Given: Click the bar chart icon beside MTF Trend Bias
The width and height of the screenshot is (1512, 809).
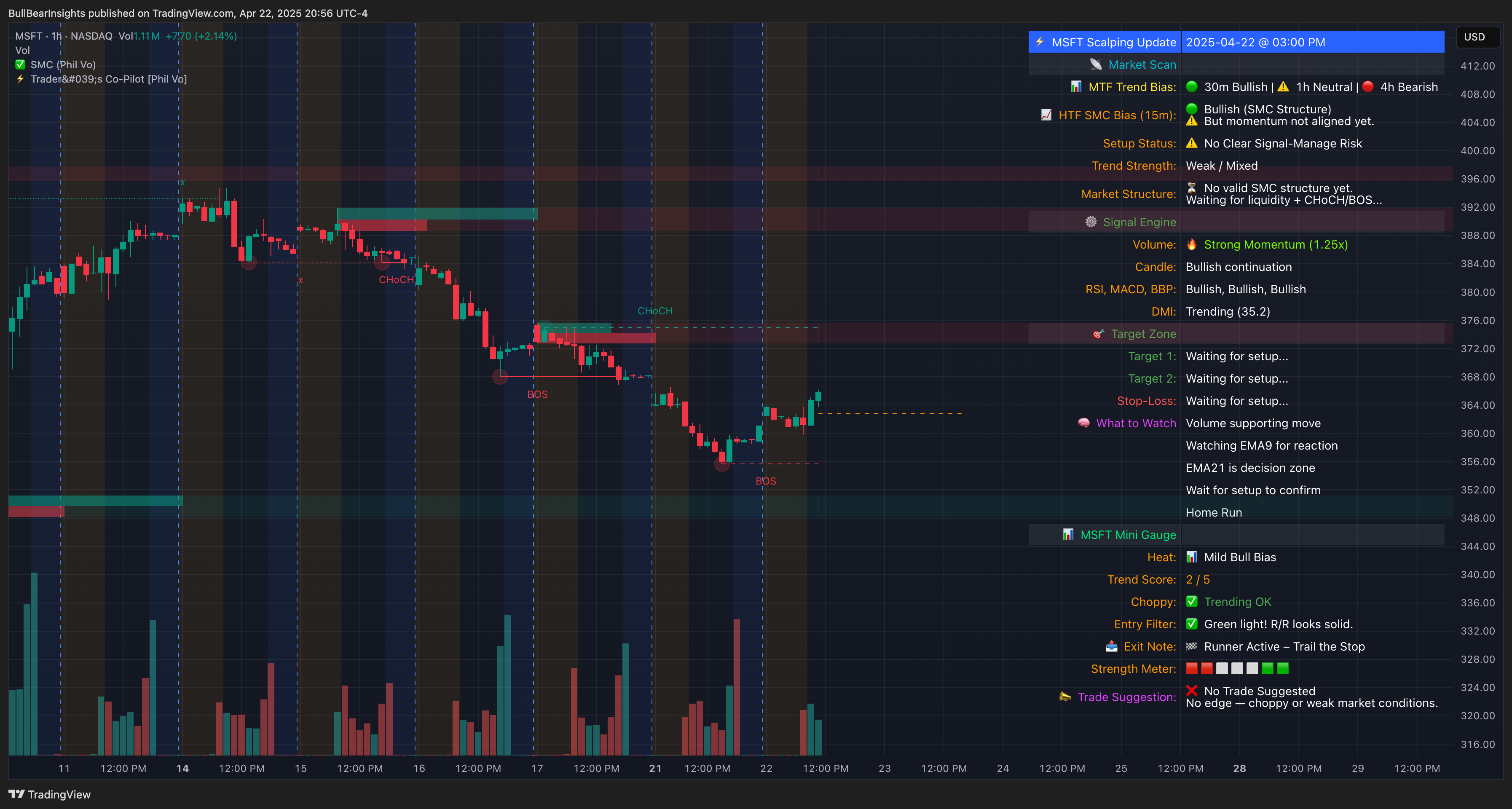Looking at the screenshot, I should (x=1076, y=87).
